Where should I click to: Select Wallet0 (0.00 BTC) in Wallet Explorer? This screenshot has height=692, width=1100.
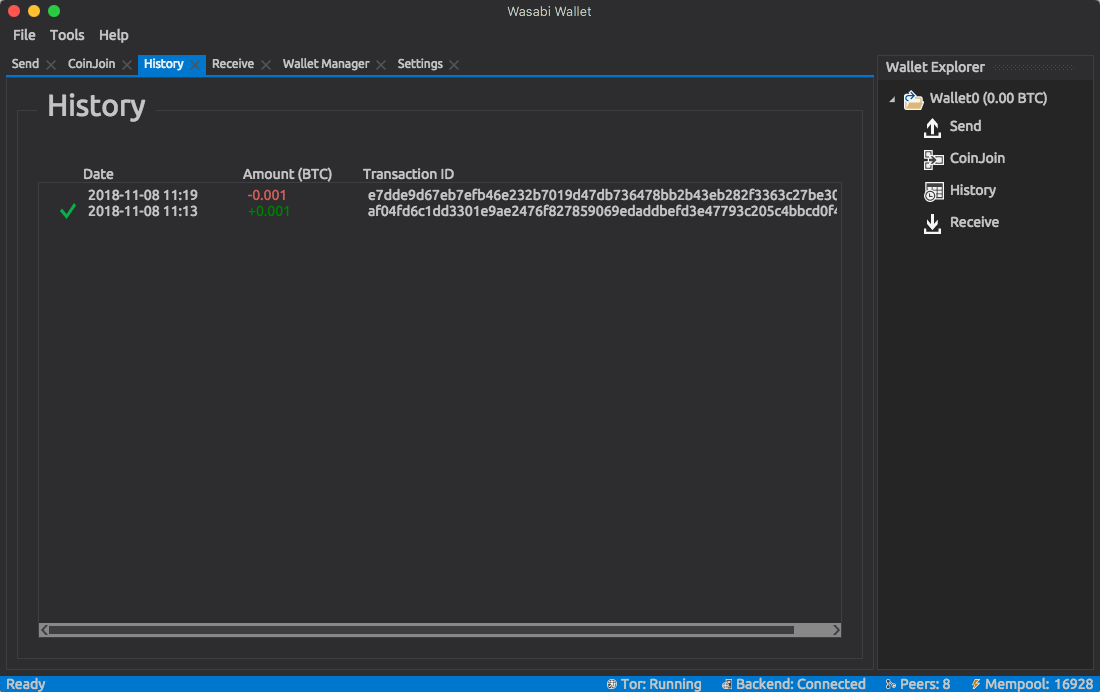[988, 98]
